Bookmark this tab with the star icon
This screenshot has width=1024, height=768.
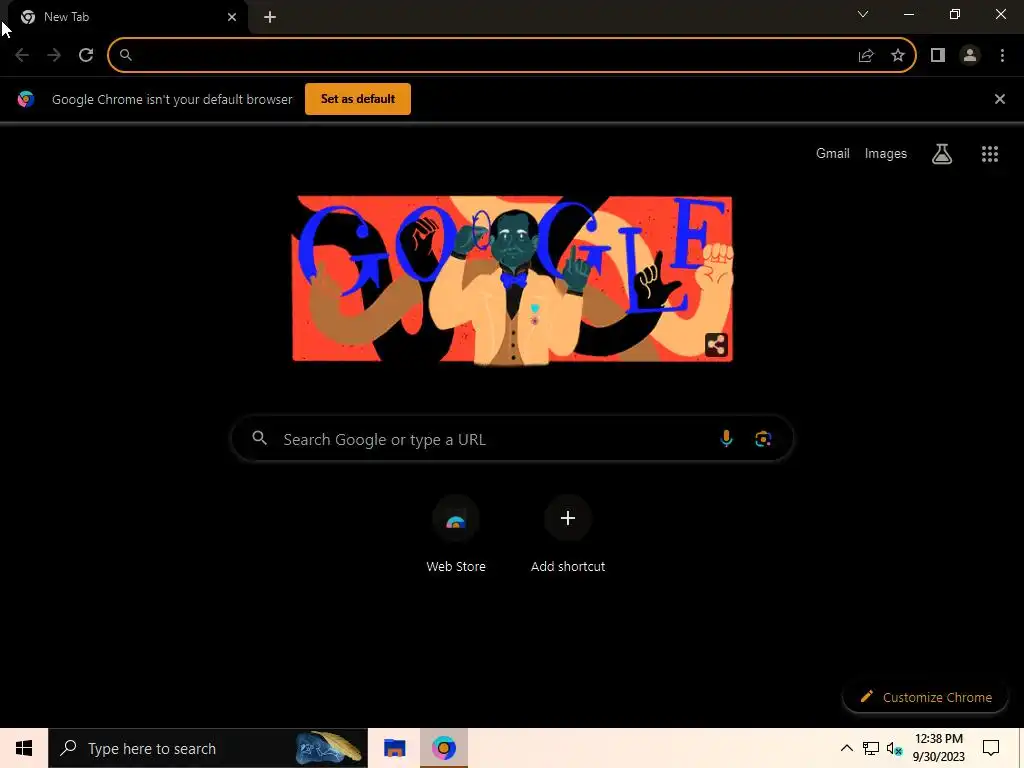(898, 56)
